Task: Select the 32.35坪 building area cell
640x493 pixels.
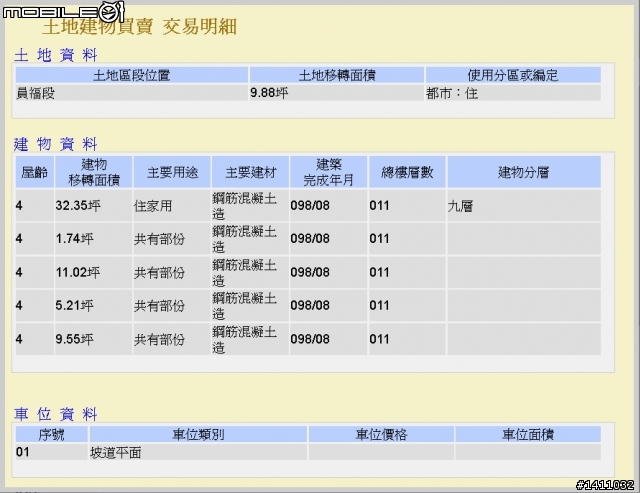Action: (x=93, y=206)
